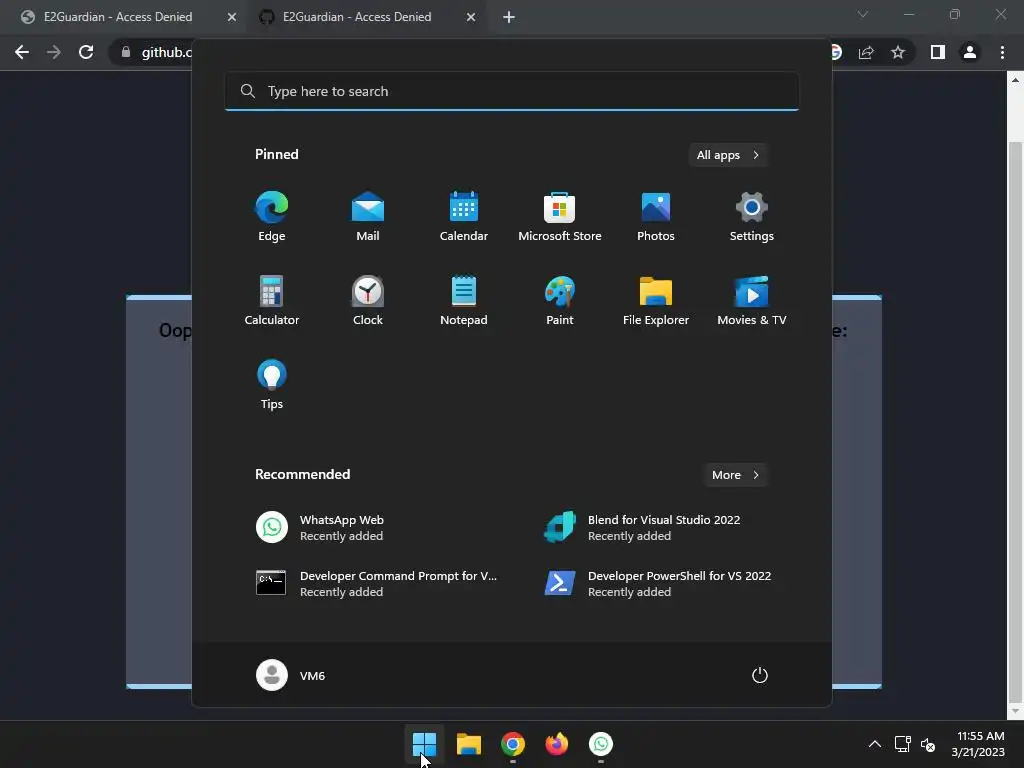
Task: Open Chrome three-dot menu
Action: 1002,52
